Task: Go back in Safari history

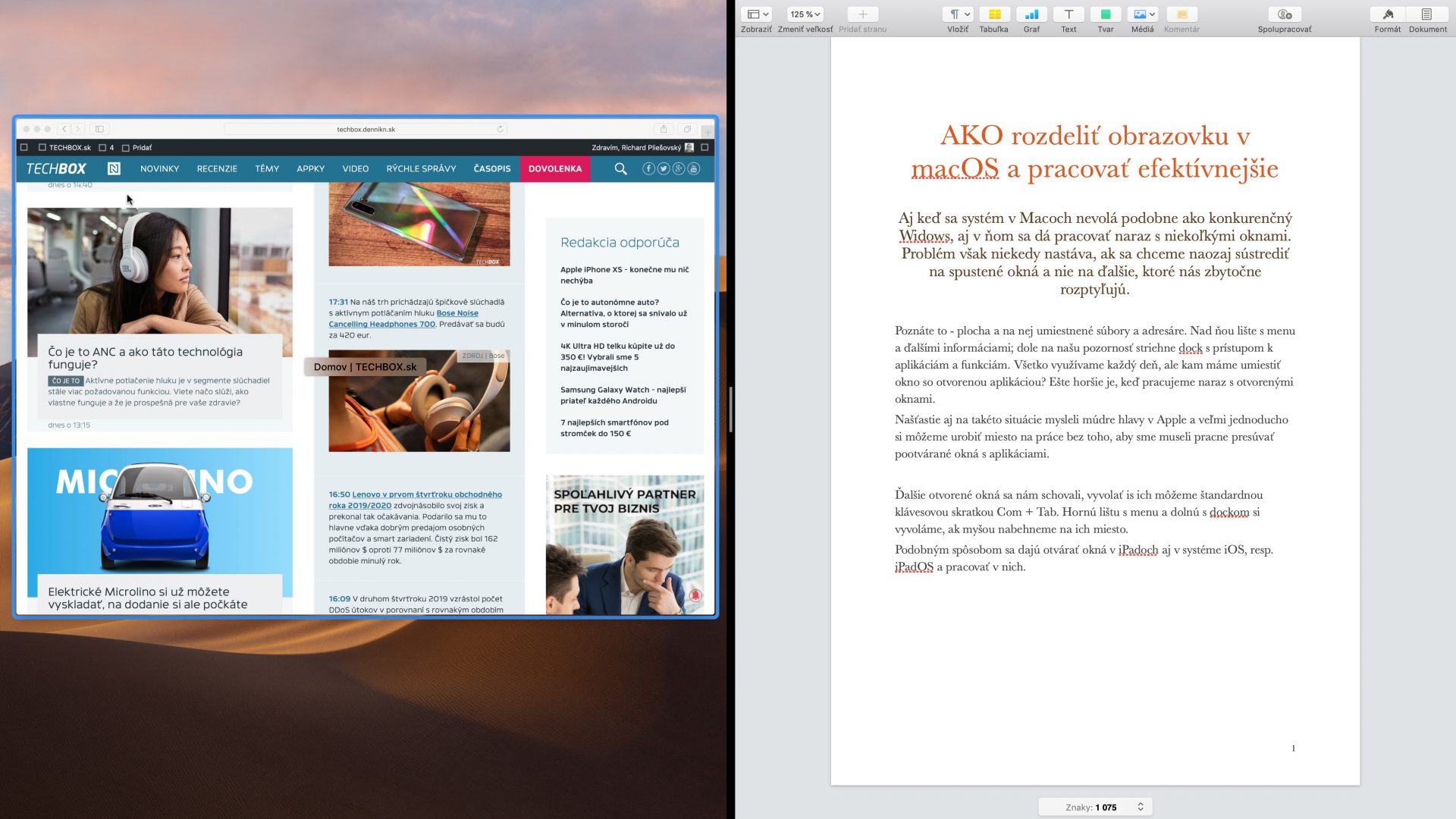Action: tap(64, 129)
